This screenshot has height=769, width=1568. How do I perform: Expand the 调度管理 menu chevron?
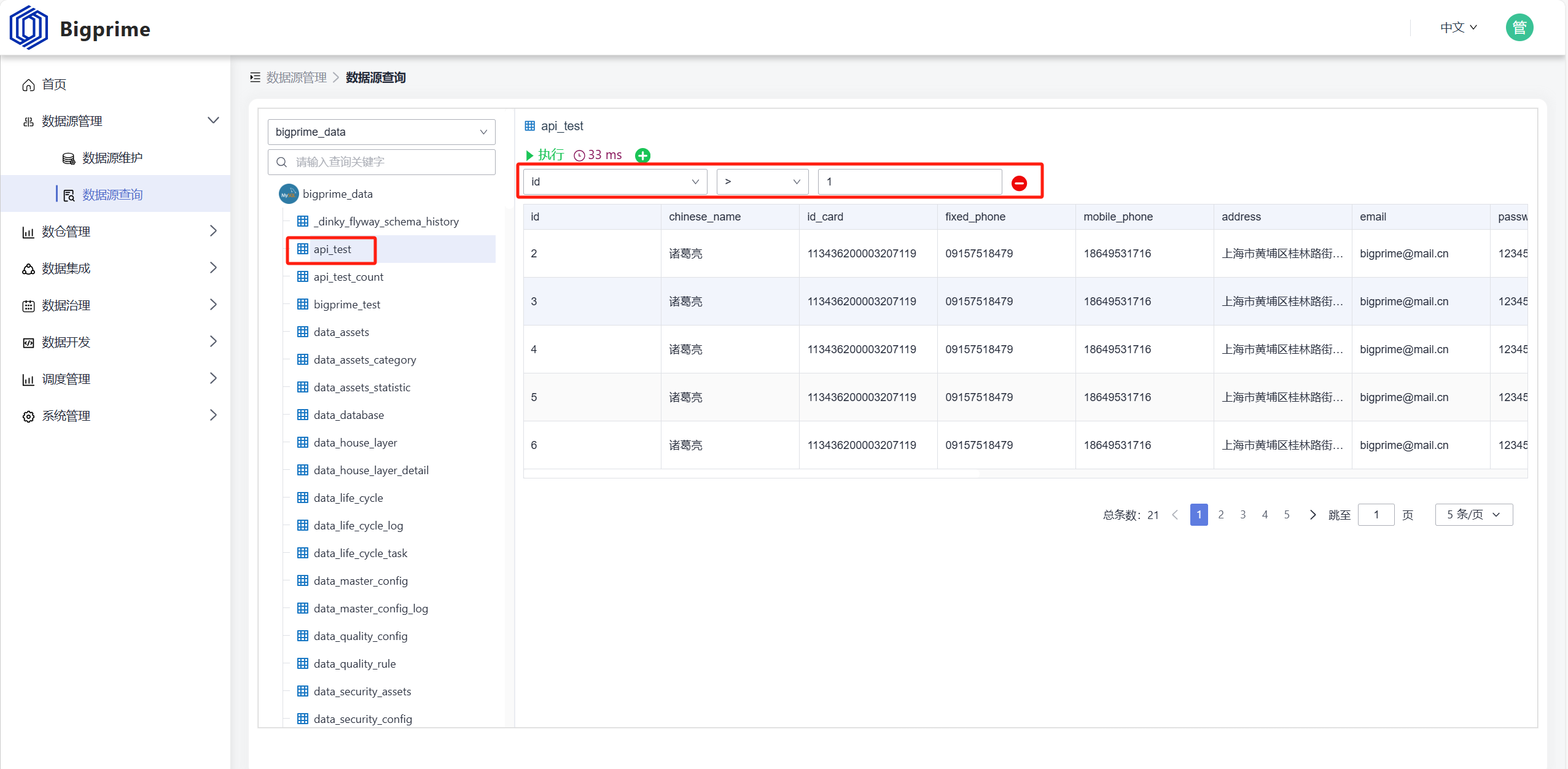(213, 378)
